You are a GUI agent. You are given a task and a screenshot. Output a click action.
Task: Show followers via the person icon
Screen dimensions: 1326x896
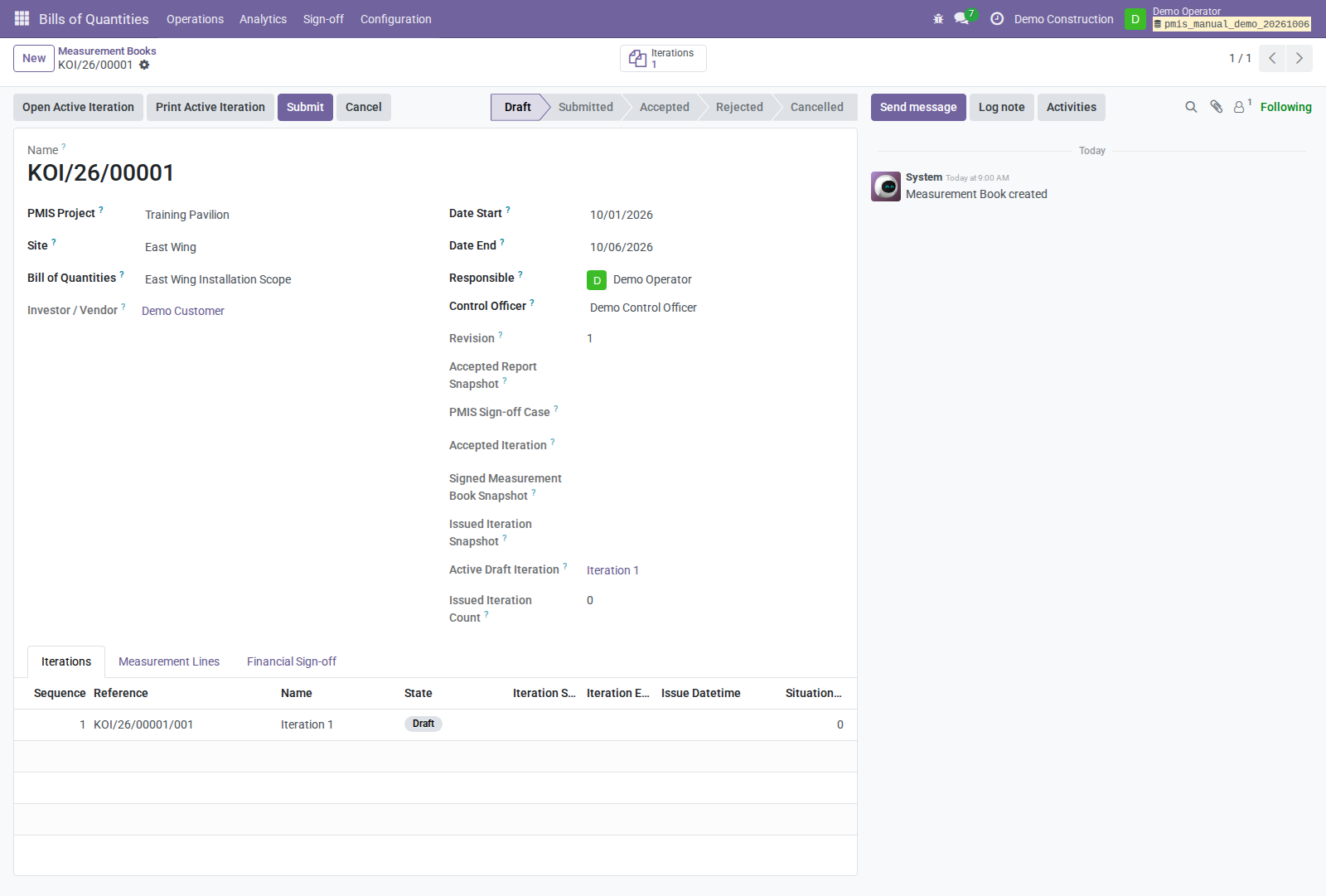1240,107
